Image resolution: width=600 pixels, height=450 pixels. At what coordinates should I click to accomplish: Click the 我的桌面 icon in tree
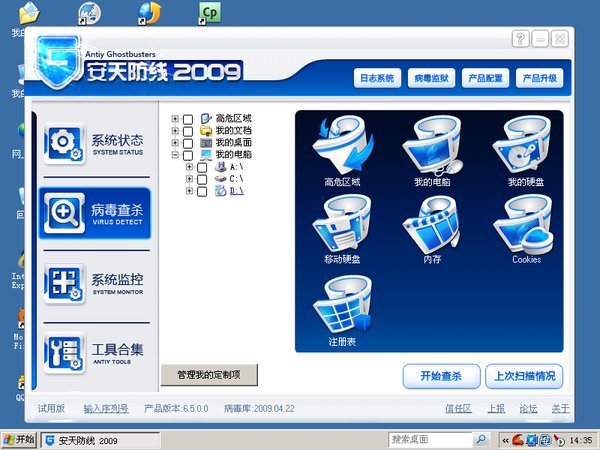pos(206,143)
